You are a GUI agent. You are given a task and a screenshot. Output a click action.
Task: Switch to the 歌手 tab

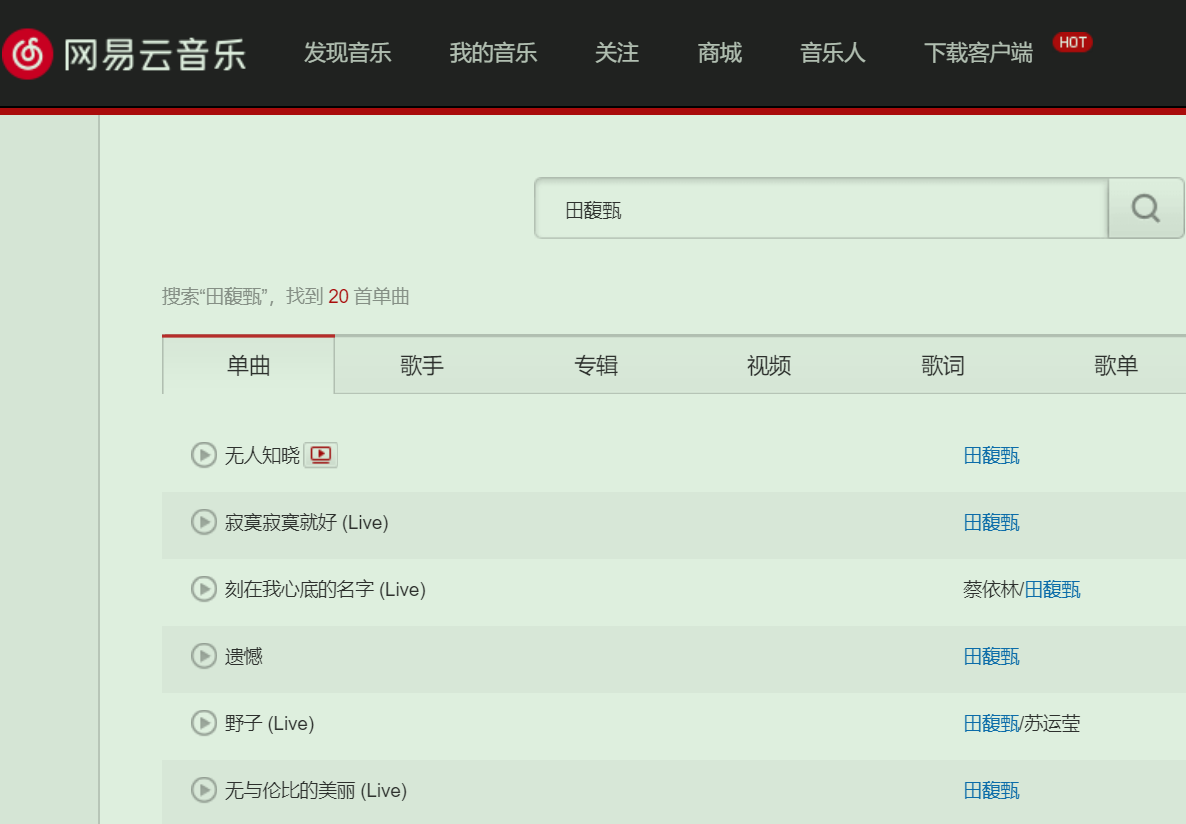[422, 366]
